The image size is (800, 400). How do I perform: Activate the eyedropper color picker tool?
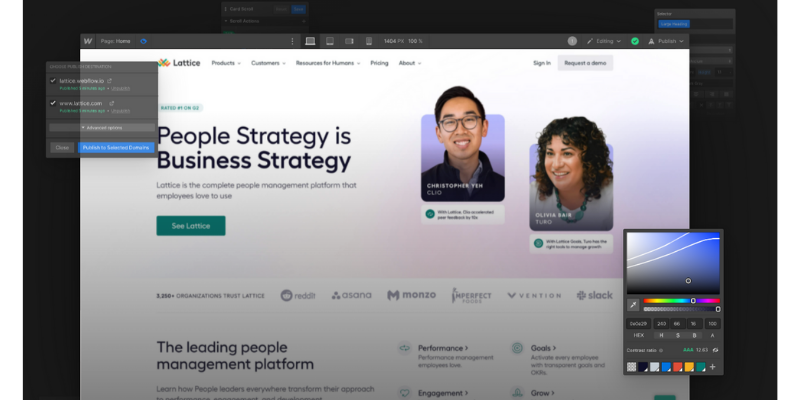(x=633, y=305)
